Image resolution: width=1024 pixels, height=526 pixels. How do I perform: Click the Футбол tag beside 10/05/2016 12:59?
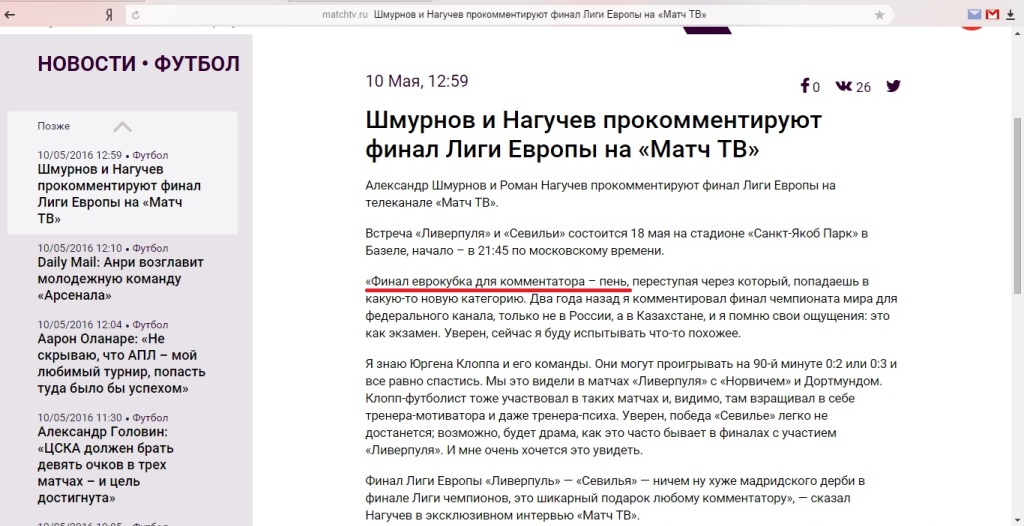pyautogui.click(x=150, y=156)
